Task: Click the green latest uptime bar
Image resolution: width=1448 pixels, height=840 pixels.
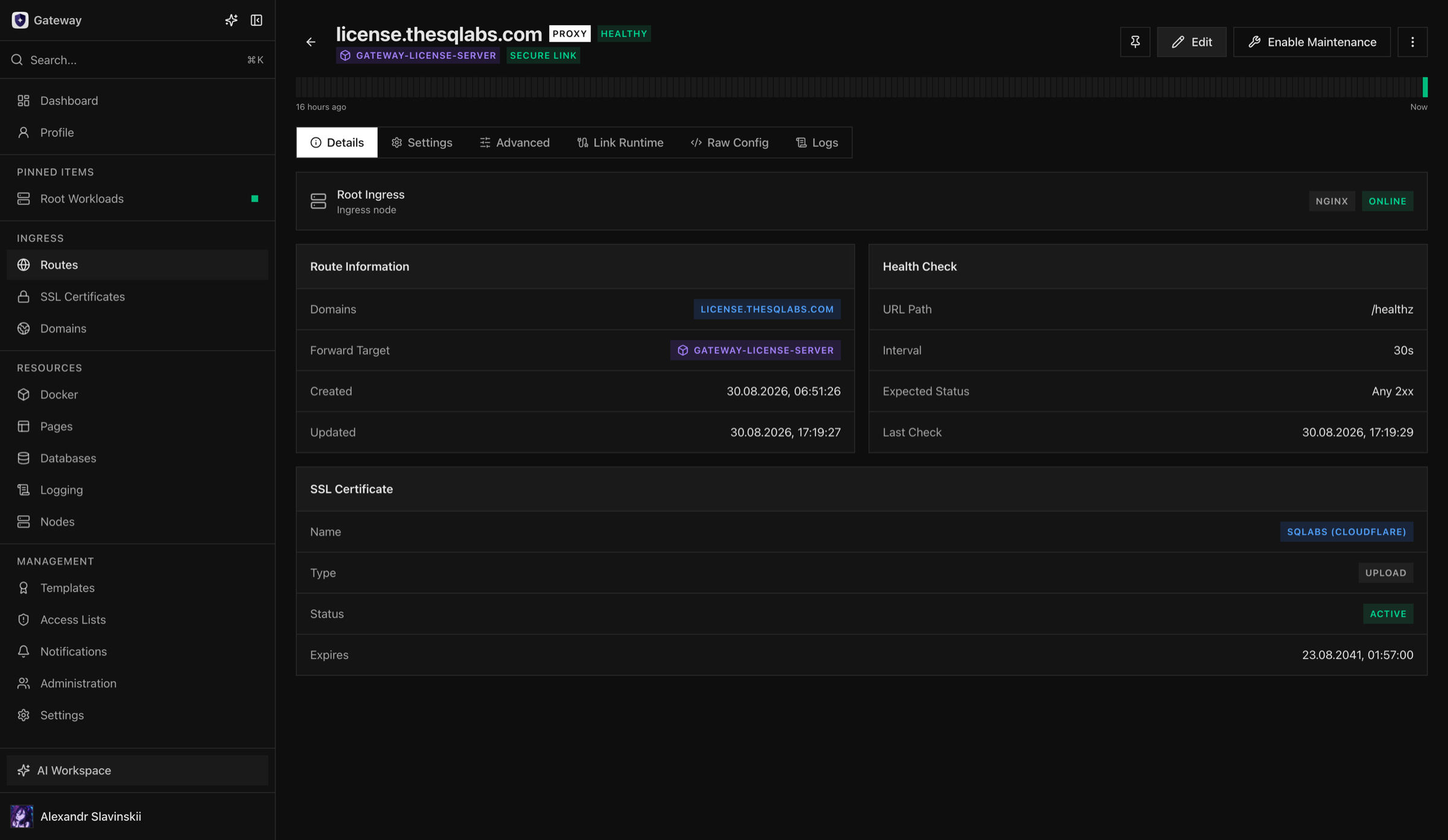Action: pos(1425,87)
